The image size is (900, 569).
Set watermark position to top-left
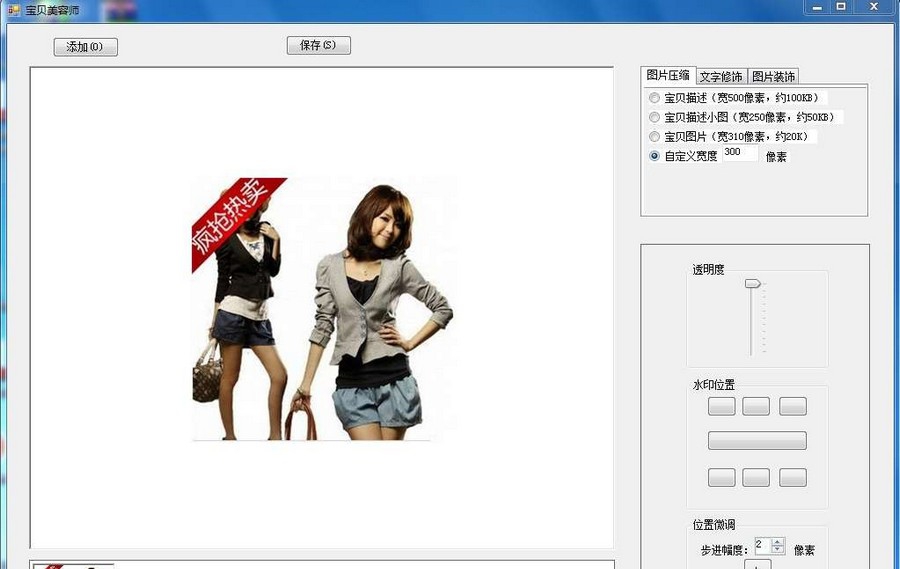tap(721, 406)
